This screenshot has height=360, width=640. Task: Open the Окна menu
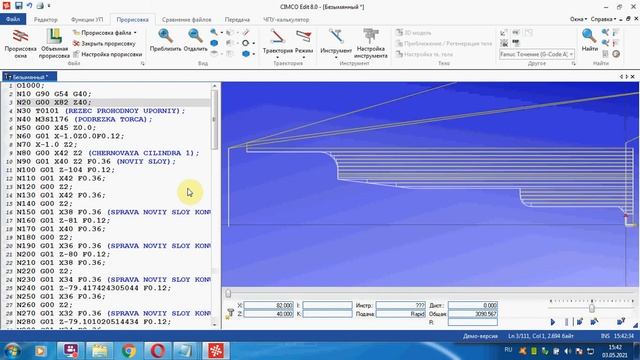578,19
